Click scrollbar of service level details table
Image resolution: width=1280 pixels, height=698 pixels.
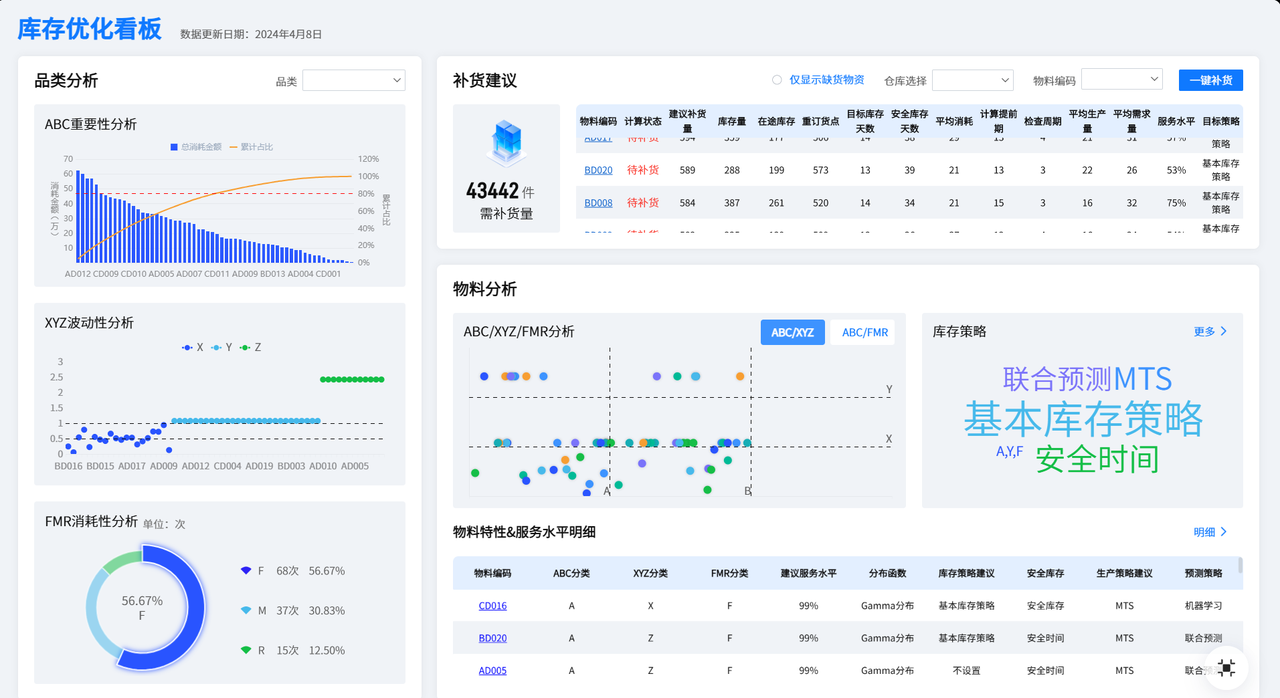click(1241, 566)
